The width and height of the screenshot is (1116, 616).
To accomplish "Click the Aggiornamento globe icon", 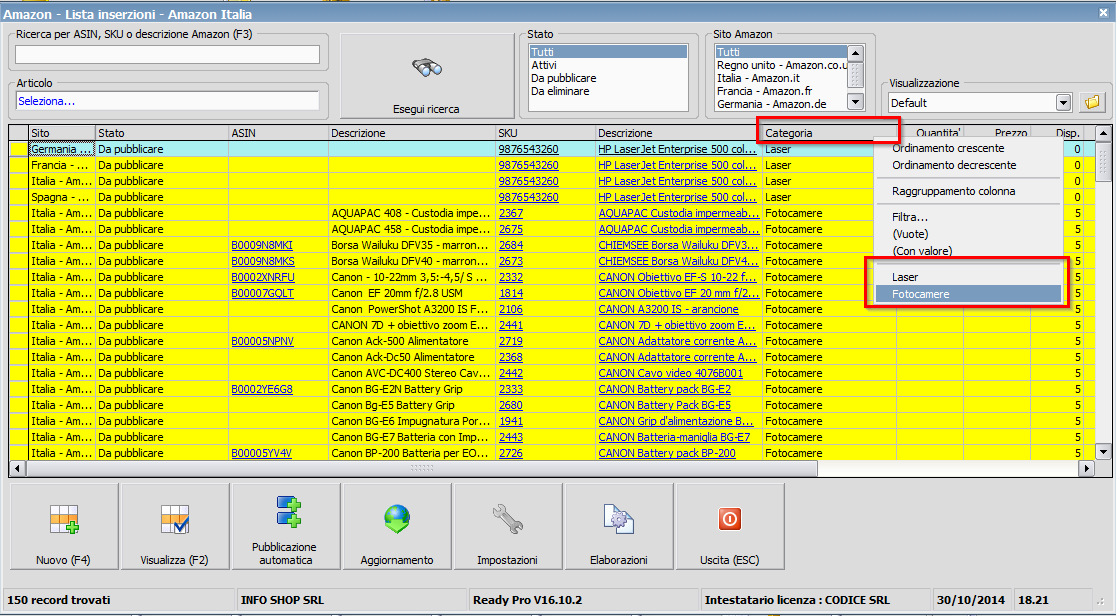I will [x=397, y=520].
